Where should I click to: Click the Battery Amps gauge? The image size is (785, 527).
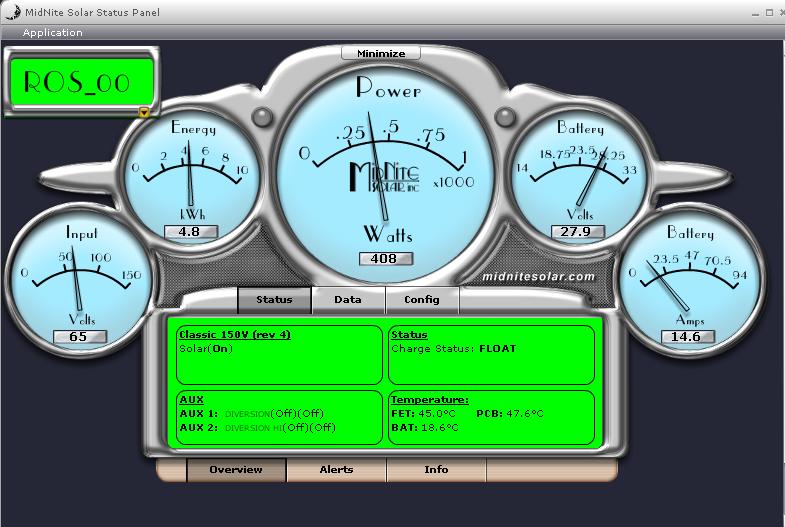tap(690, 280)
